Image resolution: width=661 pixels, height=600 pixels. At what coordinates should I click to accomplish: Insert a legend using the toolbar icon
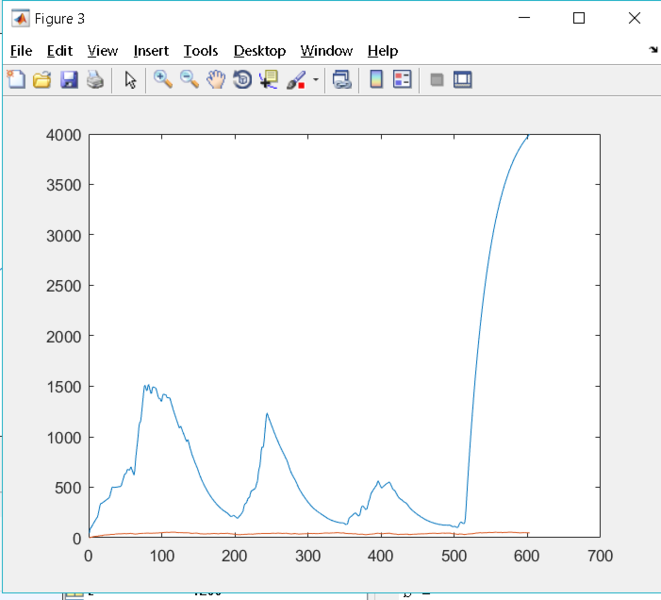403,80
